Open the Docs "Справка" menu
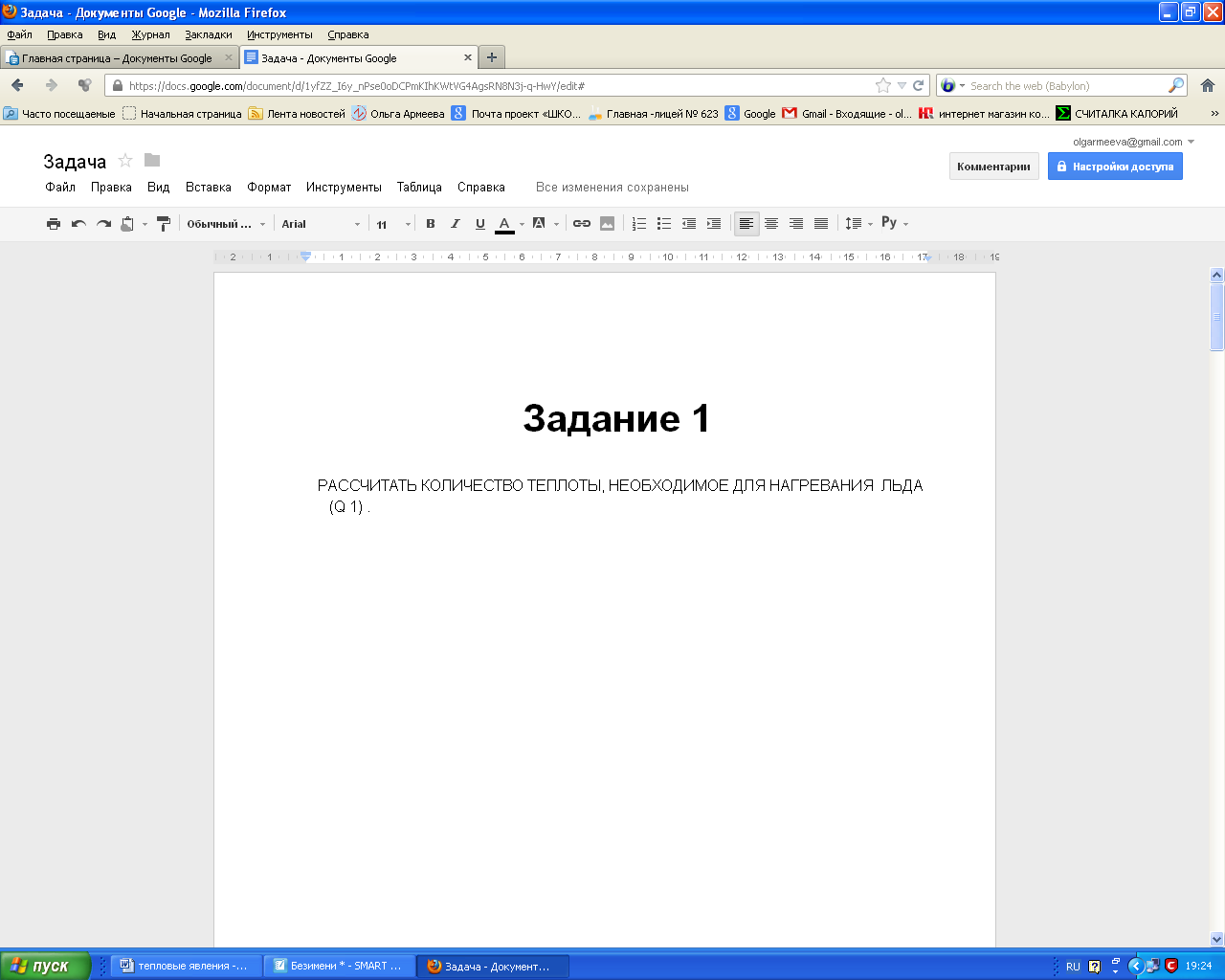The image size is (1225, 980). click(481, 188)
